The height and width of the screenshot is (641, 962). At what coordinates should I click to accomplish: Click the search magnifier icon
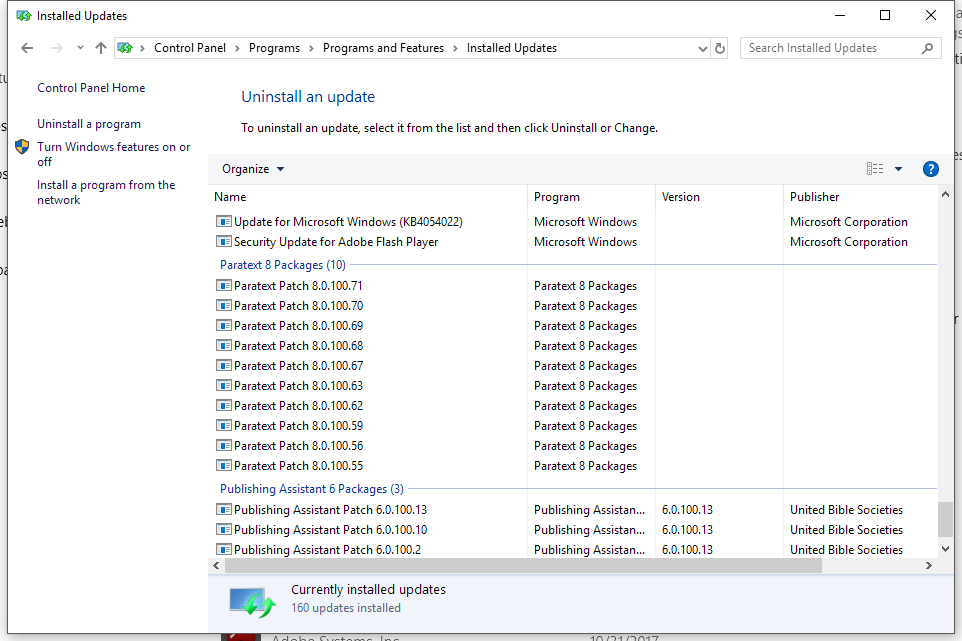coord(928,48)
